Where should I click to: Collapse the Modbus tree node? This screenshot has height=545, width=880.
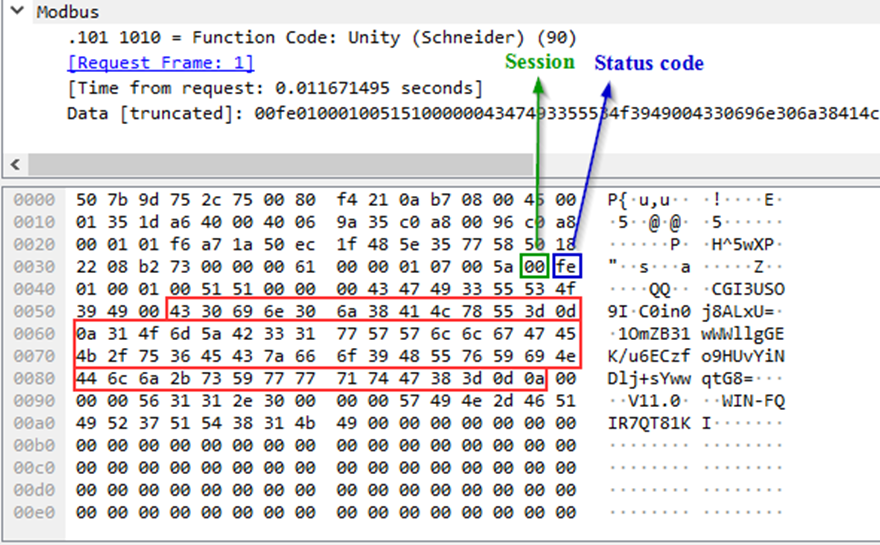point(17,13)
